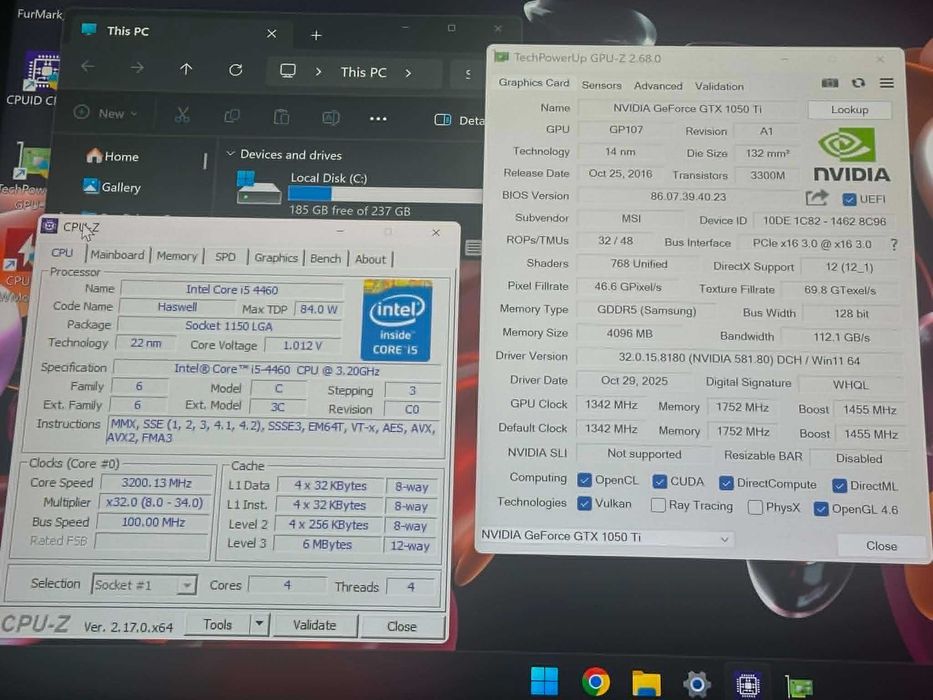Open GPU-Z Advanced tab
Image resolution: width=933 pixels, height=700 pixels.
pos(658,86)
